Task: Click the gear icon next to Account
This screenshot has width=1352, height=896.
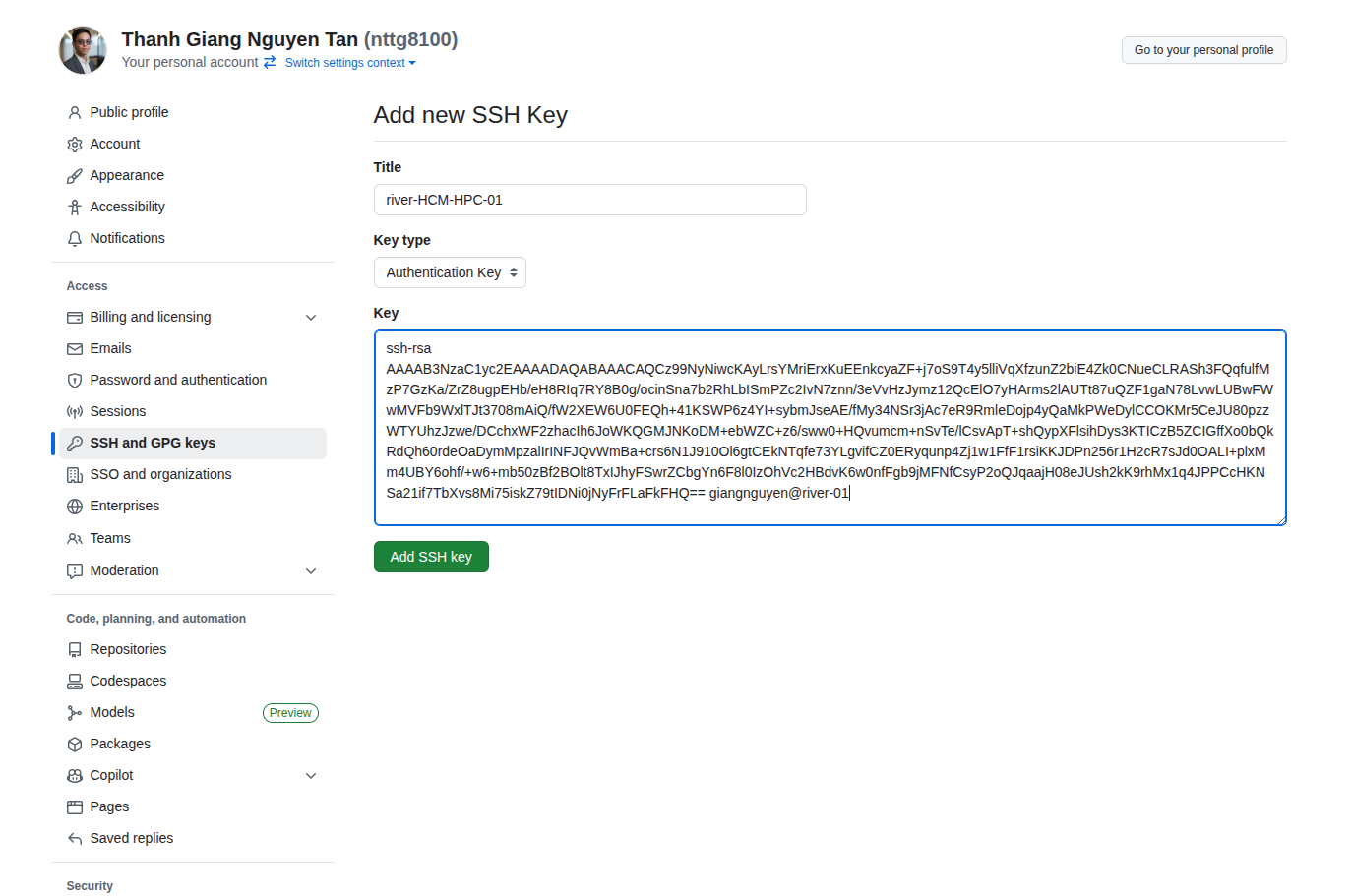Action: (x=75, y=145)
